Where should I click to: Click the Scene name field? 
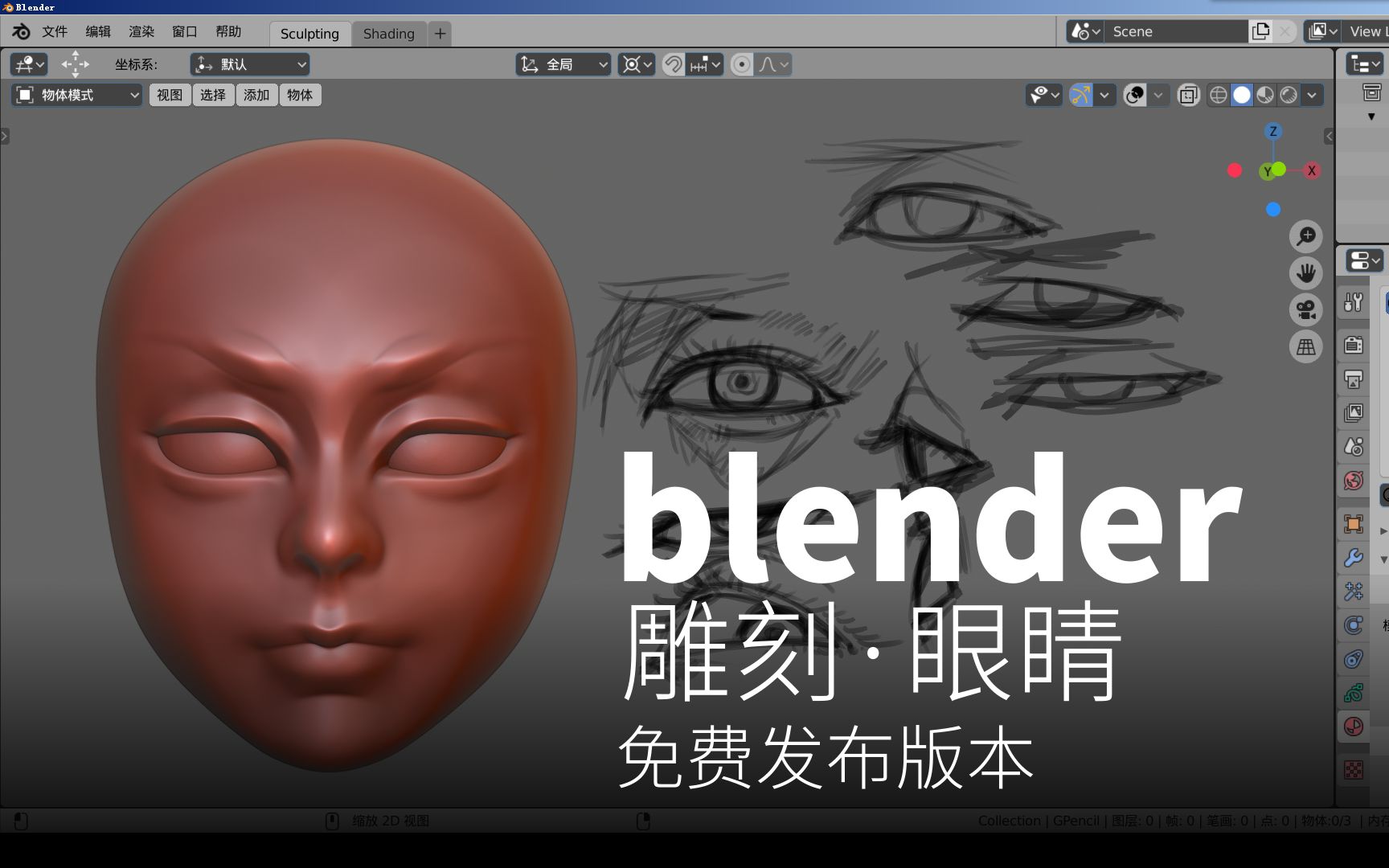point(1177,31)
